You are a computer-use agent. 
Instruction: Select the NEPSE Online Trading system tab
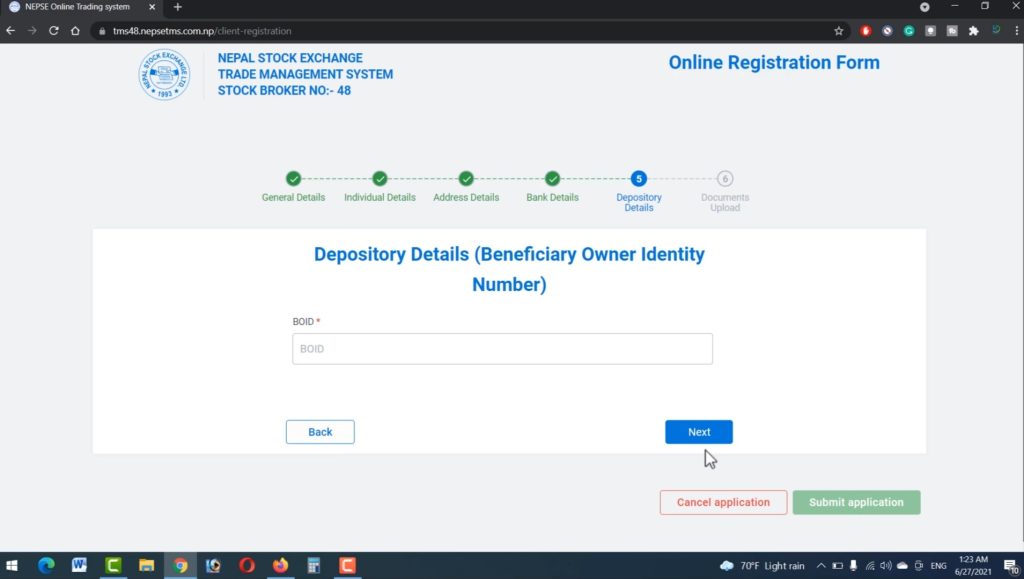pyautogui.click(x=78, y=7)
